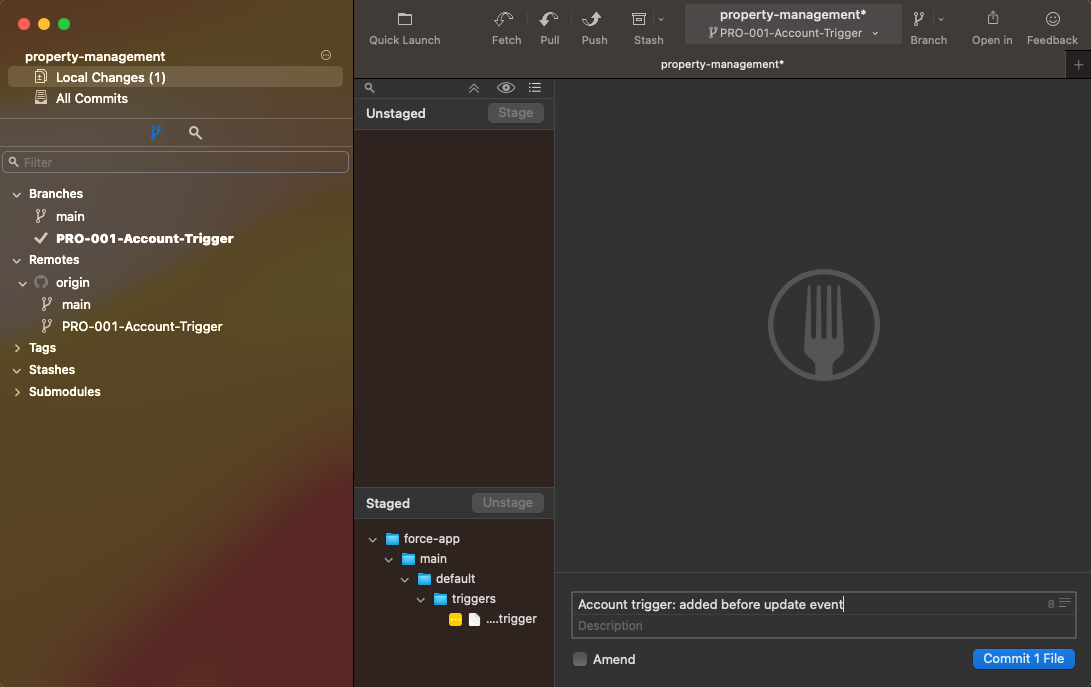Open the Stash options dropdown arrow
The image size is (1091, 687).
pyautogui.click(x=661, y=19)
